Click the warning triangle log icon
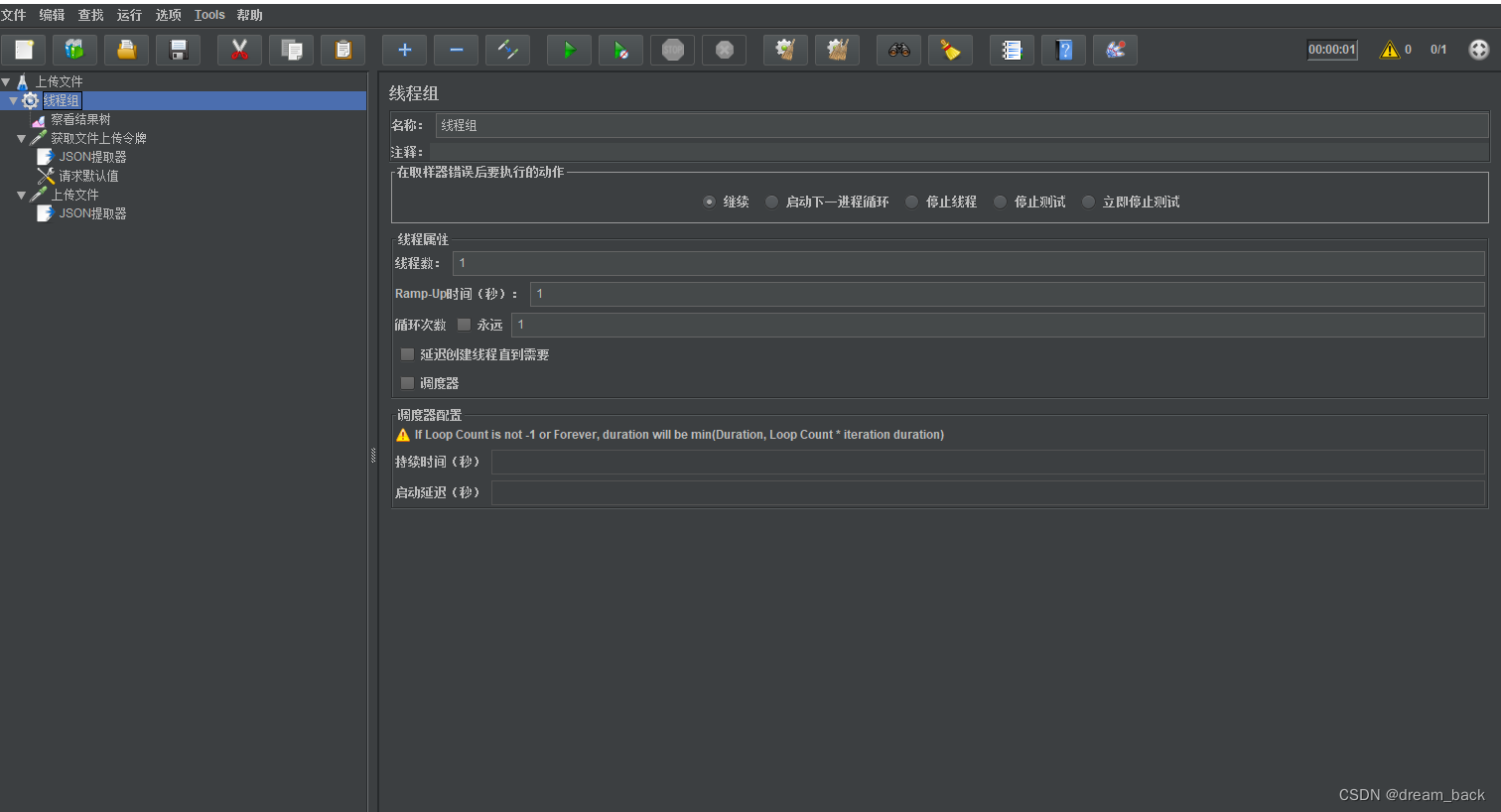The width and height of the screenshot is (1501, 812). point(1389,50)
